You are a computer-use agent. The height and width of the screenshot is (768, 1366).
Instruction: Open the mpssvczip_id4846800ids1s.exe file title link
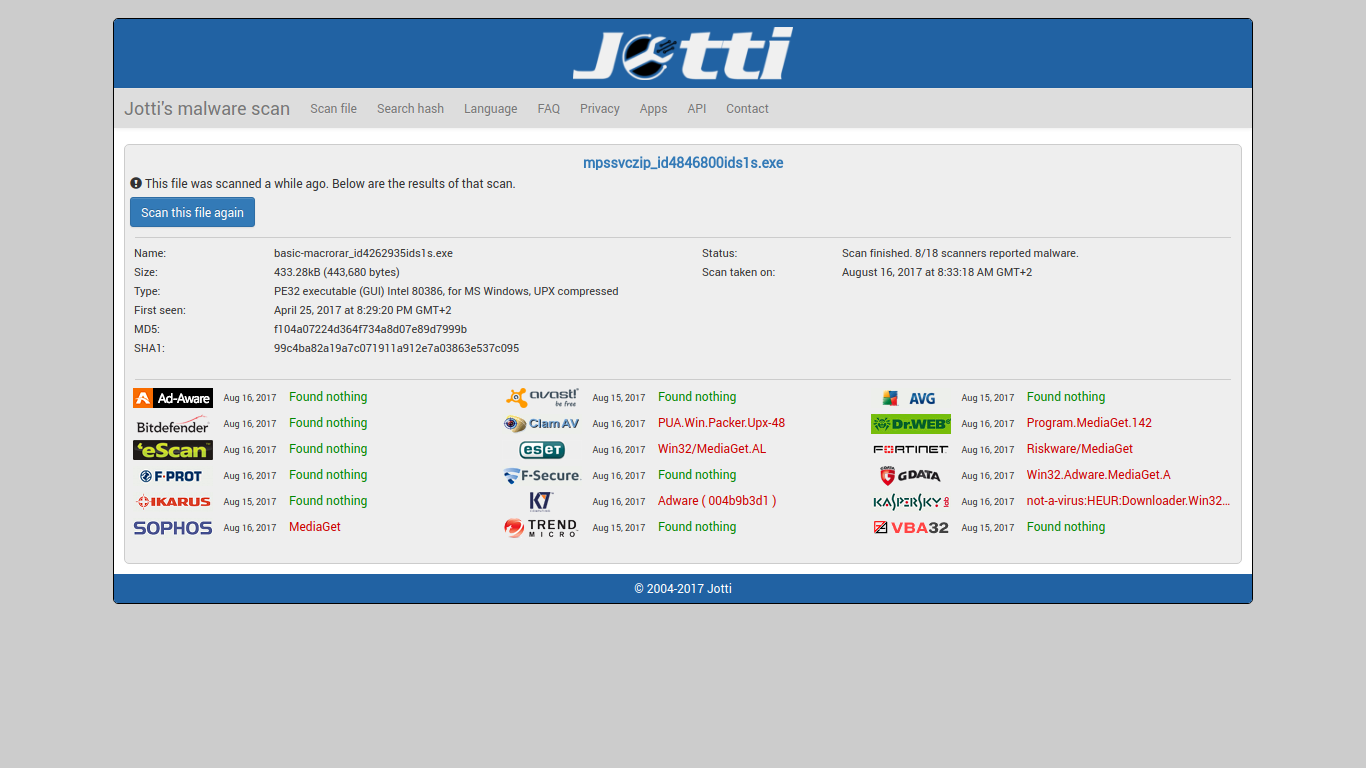pos(683,163)
